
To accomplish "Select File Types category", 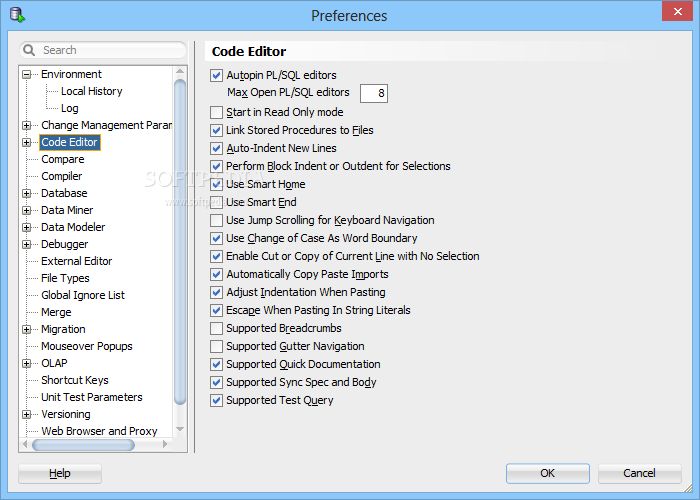I will pyautogui.click(x=65, y=278).
